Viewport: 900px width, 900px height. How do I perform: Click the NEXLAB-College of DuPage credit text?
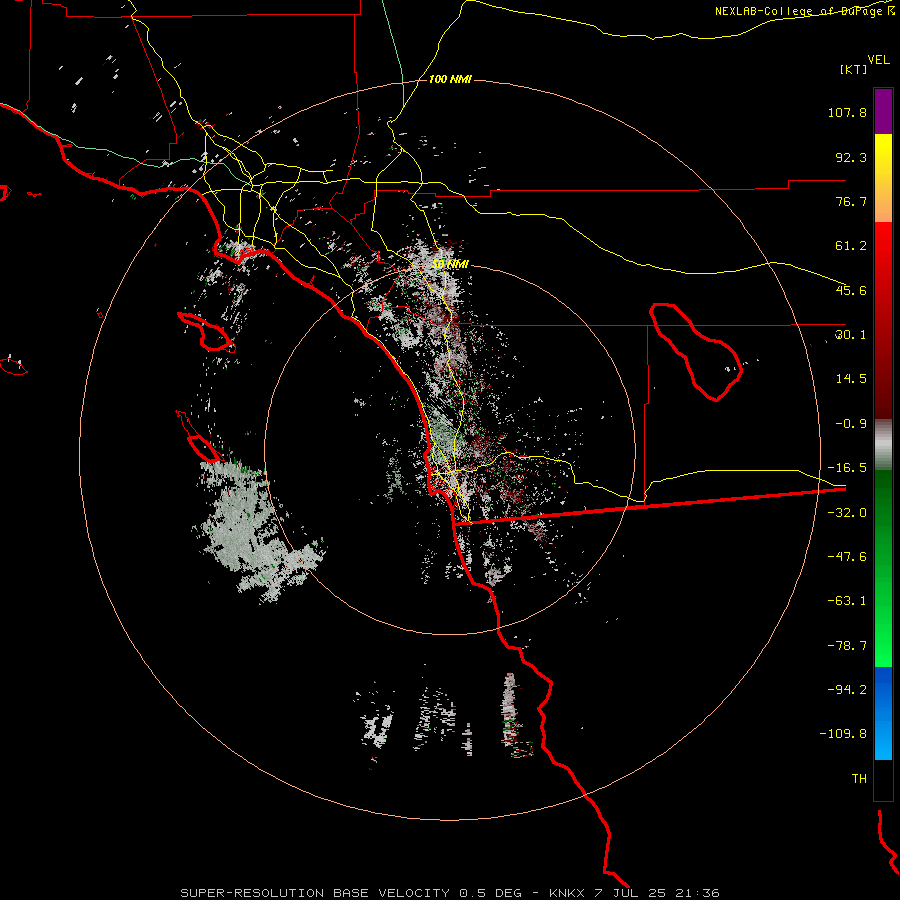click(x=805, y=11)
